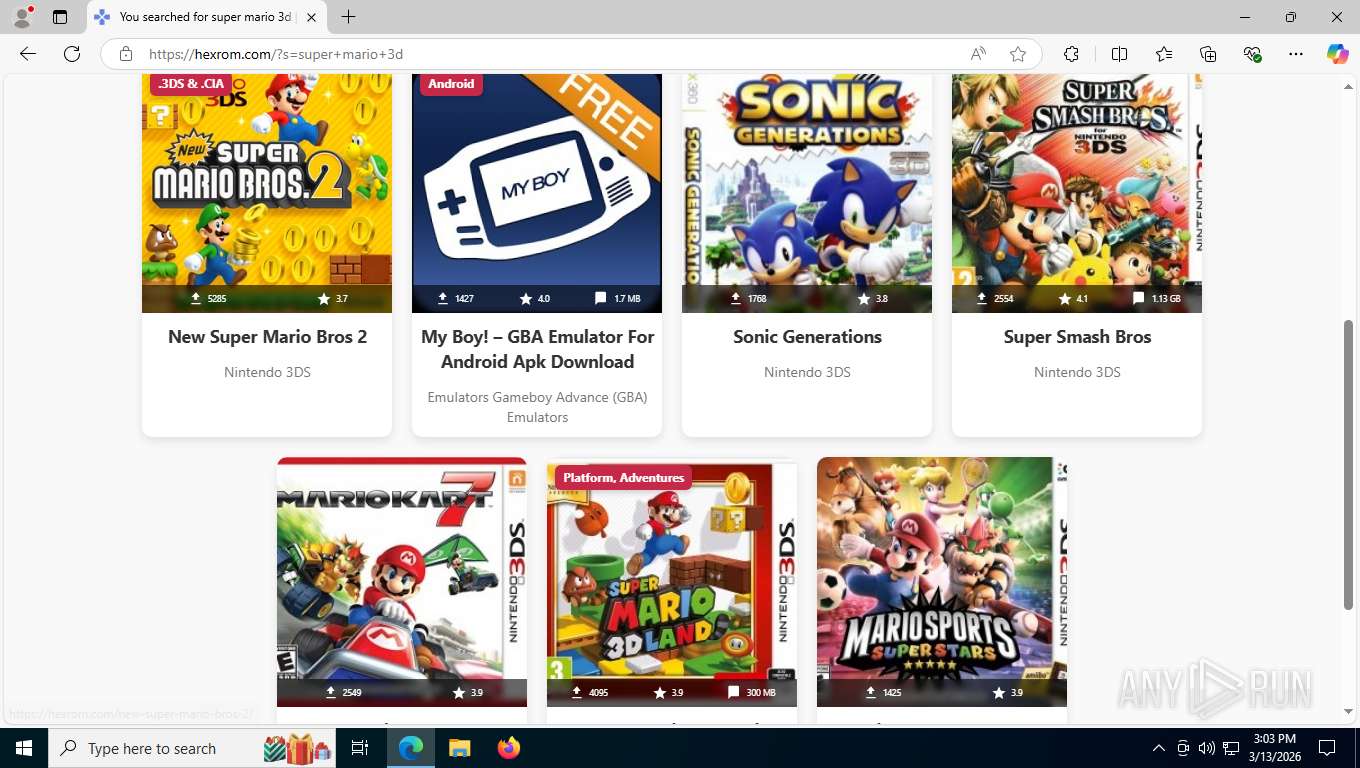Open a new tab
The width and height of the screenshot is (1360, 768).
coord(348,17)
